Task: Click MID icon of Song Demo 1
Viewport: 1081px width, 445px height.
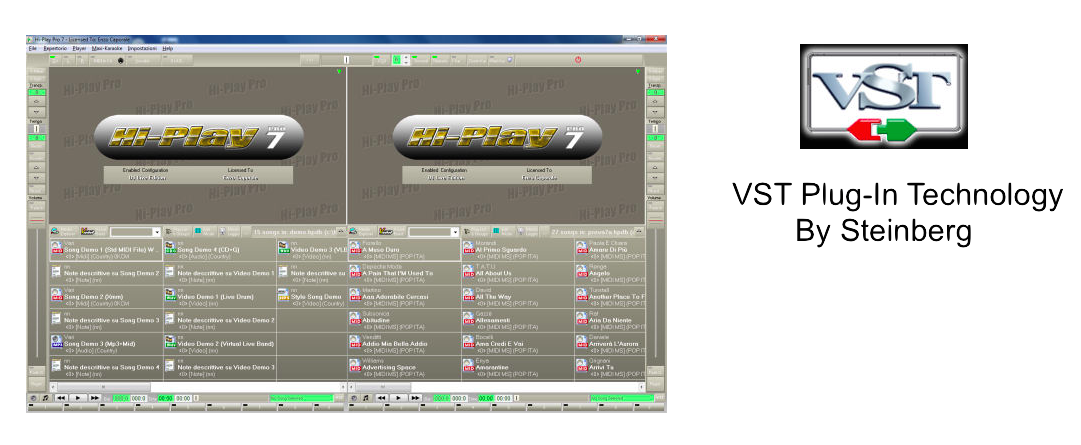Action: click(x=57, y=248)
